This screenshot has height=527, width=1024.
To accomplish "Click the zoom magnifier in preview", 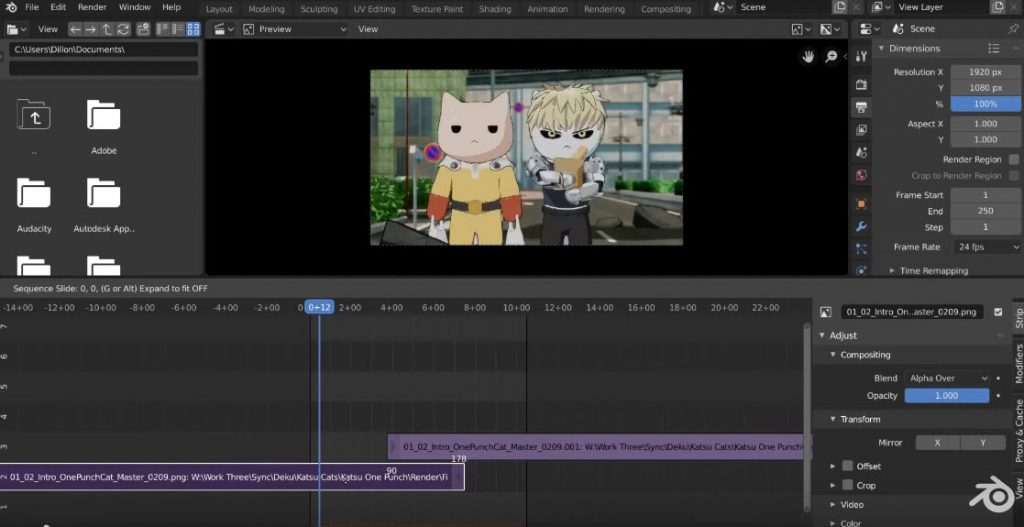I will tap(831, 57).
